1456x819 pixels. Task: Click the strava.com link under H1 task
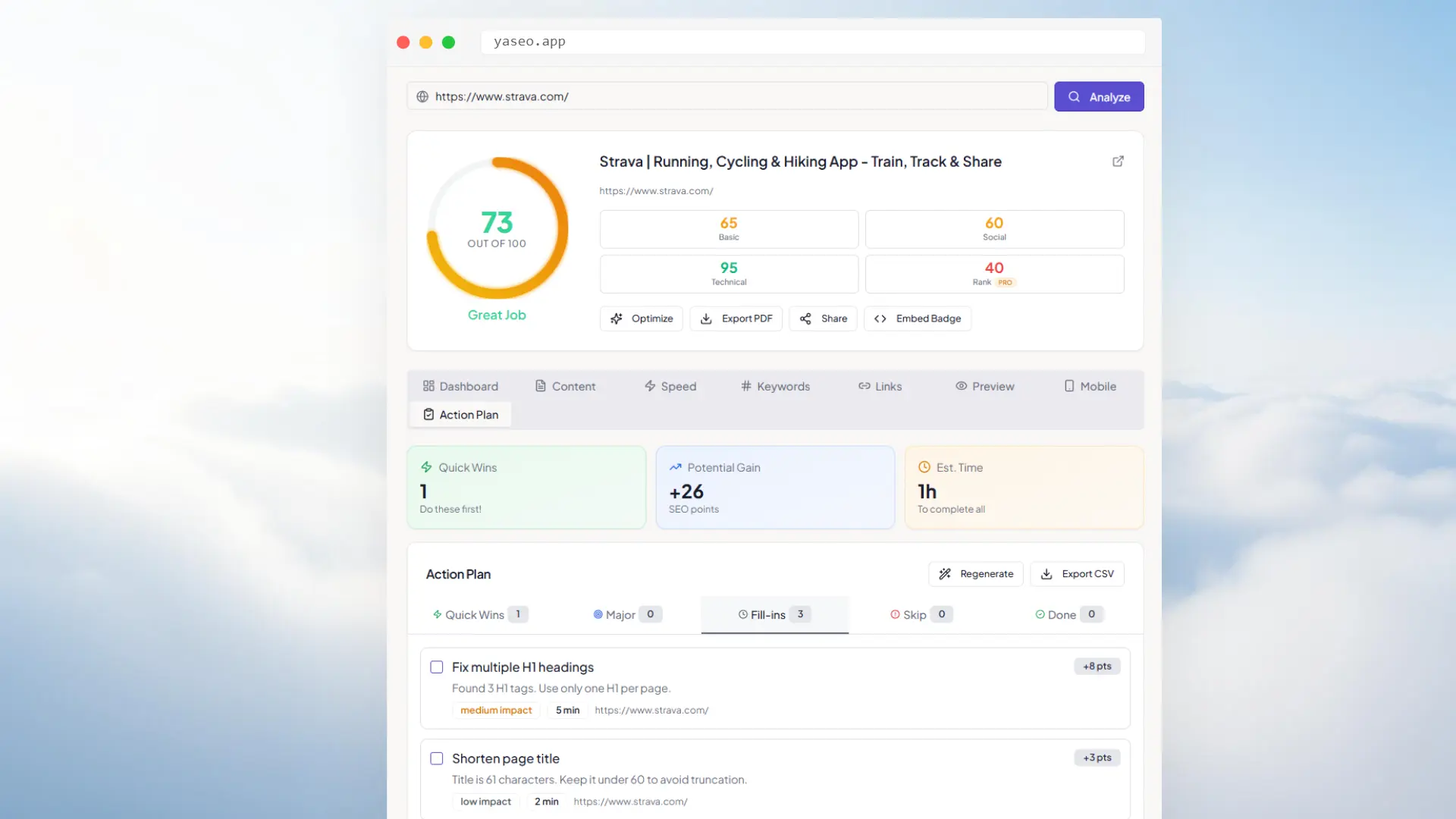[651, 711]
